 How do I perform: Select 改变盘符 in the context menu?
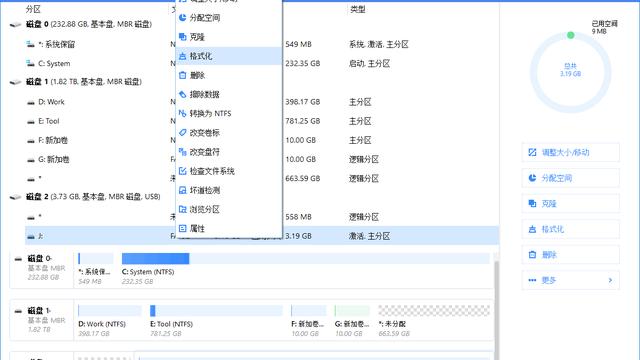click(x=229, y=152)
